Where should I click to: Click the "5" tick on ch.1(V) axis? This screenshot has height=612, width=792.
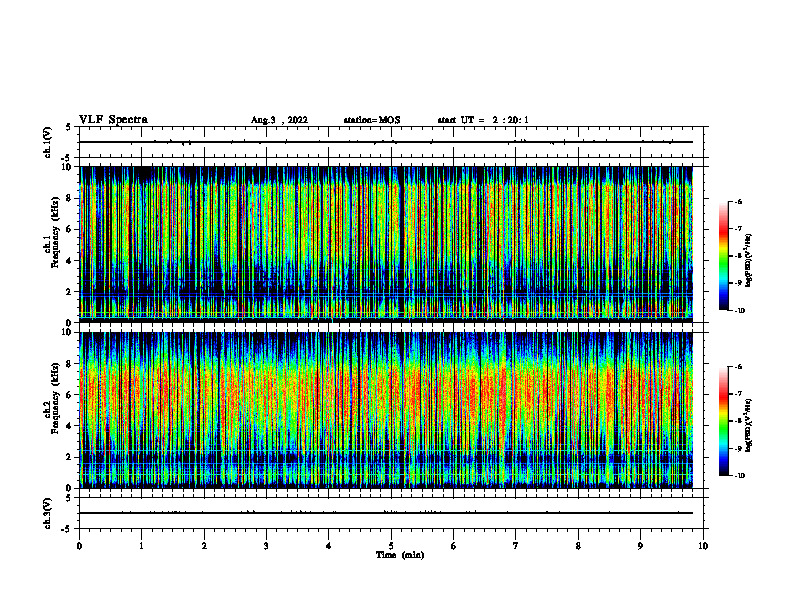pos(70,127)
